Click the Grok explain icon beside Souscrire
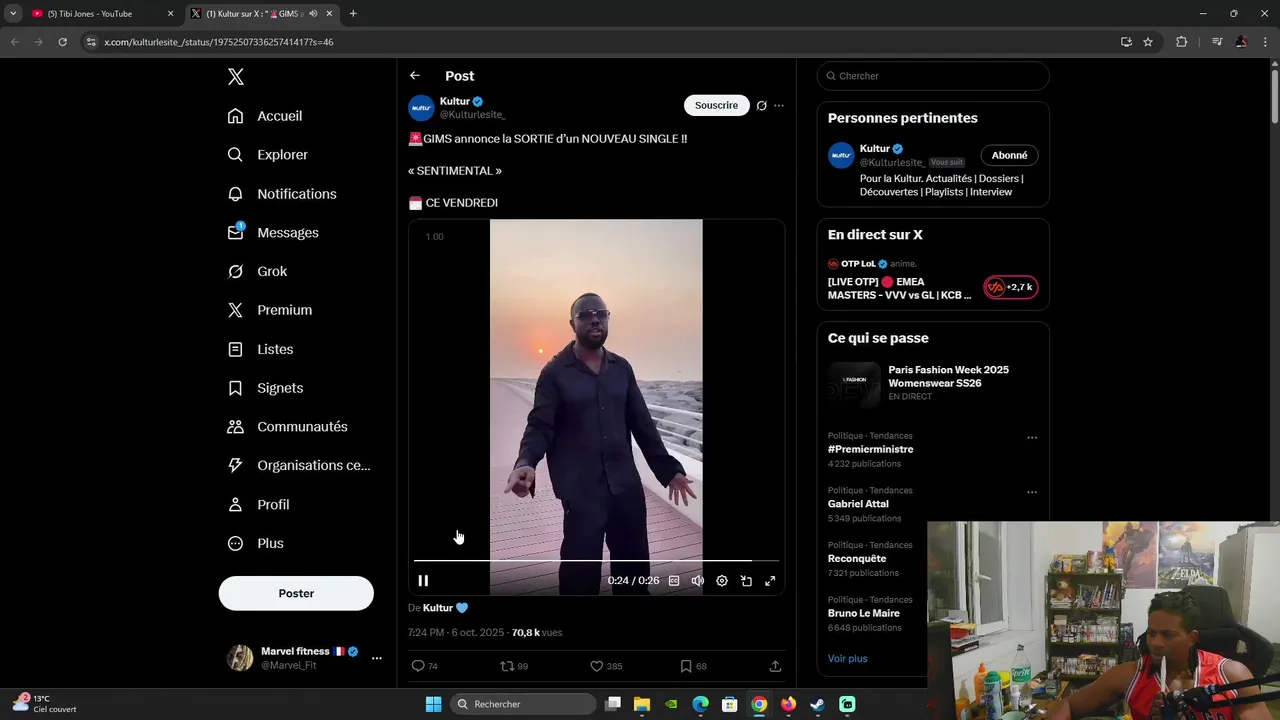Viewport: 1280px width, 720px height. coord(761,105)
